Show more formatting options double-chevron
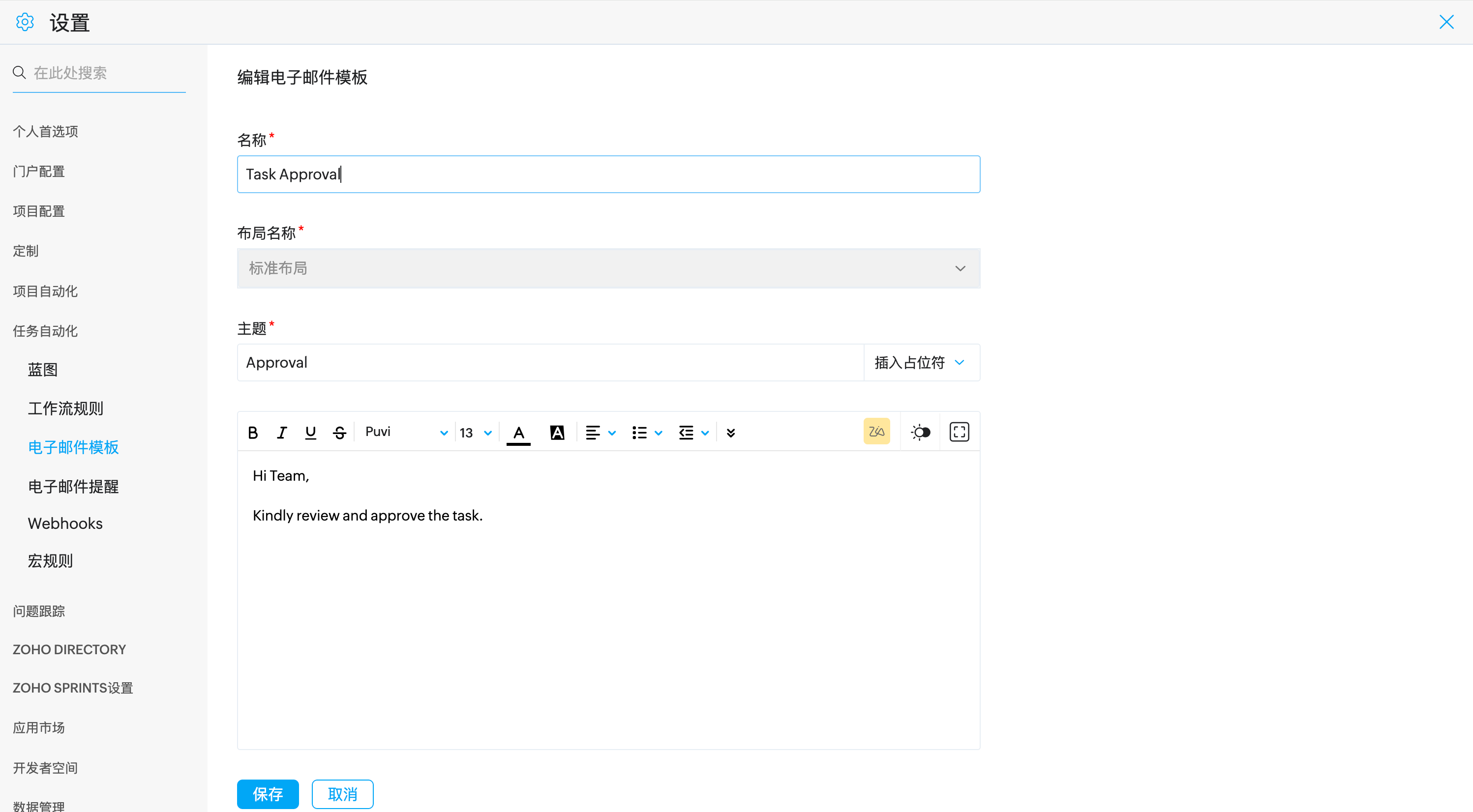 tap(730, 433)
